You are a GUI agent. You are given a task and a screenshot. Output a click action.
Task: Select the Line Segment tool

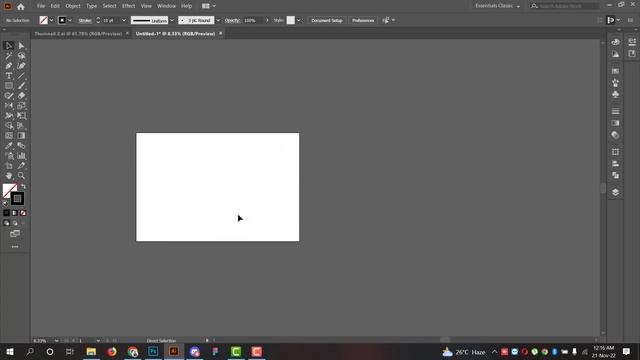tap(21, 76)
